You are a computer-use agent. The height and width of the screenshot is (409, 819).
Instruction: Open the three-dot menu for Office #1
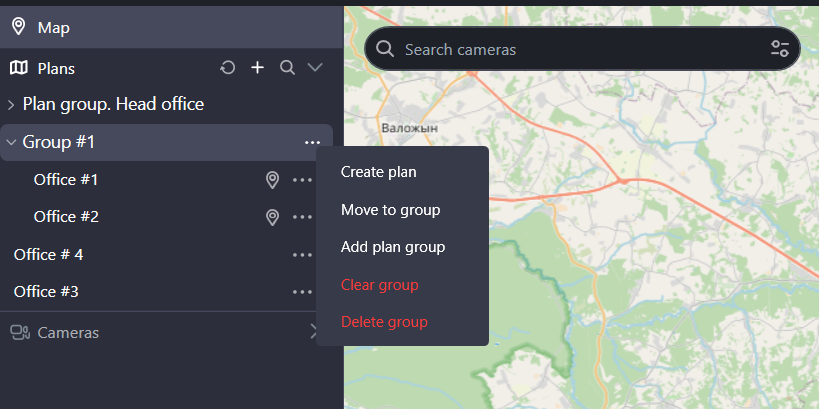tap(302, 180)
